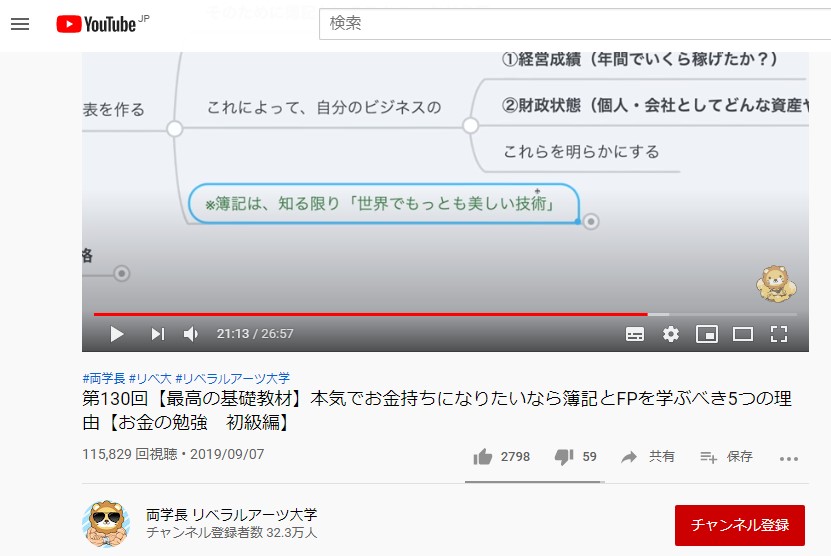Toggle subtitles/captions button

tap(635, 334)
